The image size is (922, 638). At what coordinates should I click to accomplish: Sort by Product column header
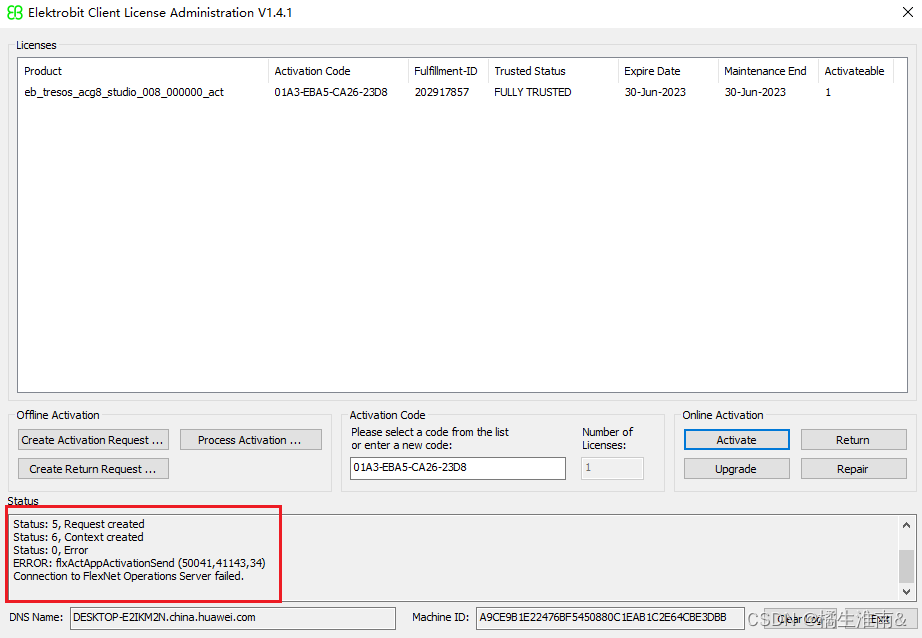(143, 71)
